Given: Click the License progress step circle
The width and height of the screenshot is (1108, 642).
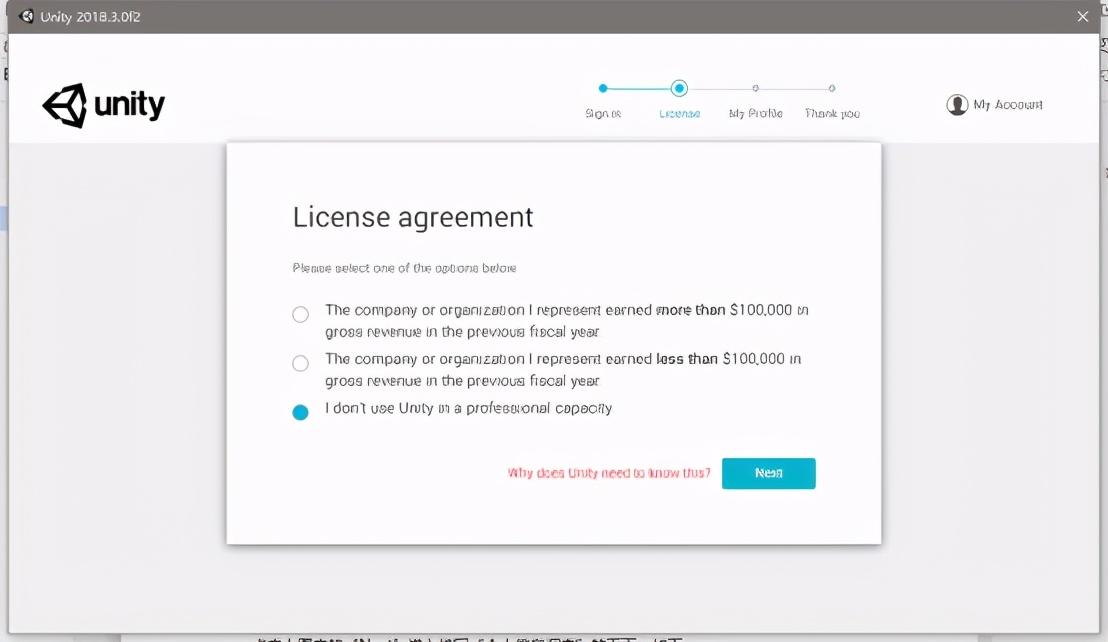Looking at the screenshot, I should [679, 88].
